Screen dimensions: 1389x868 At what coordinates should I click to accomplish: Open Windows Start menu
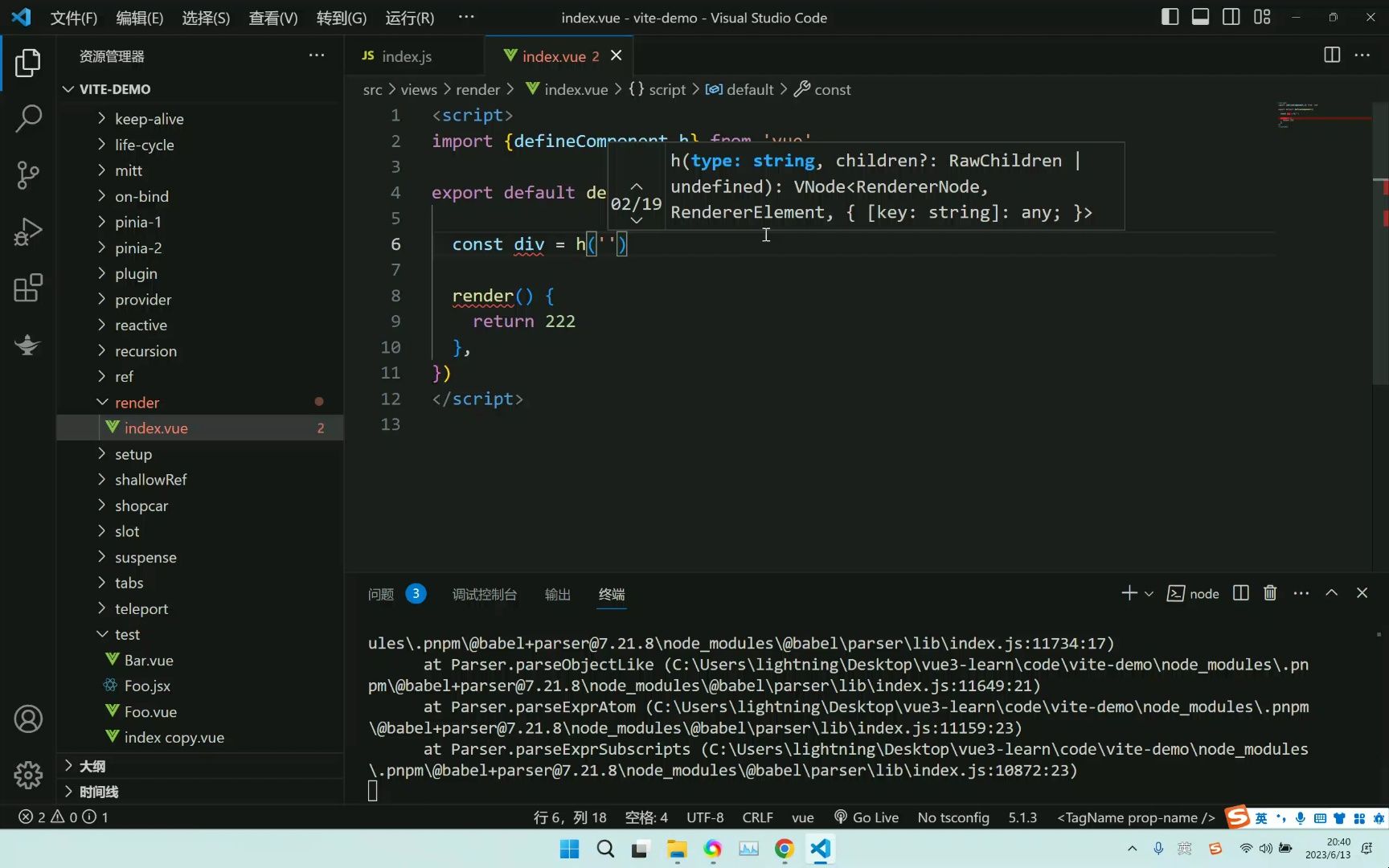tap(569, 849)
